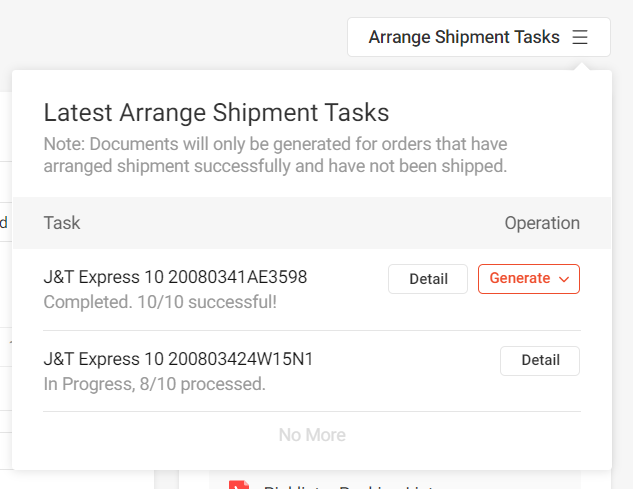The width and height of the screenshot is (633, 489).
Task: Click the Latest Arrange Shipment Tasks heading
Action: (x=216, y=111)
